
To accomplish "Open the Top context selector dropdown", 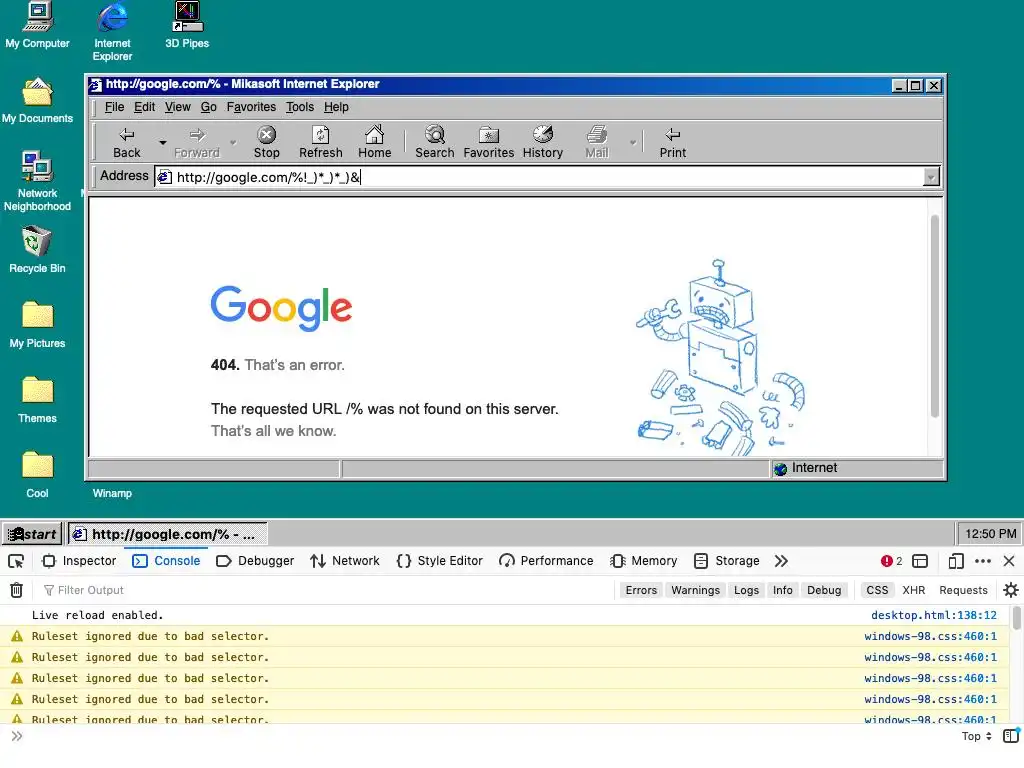I will click(x=976, y=736).
